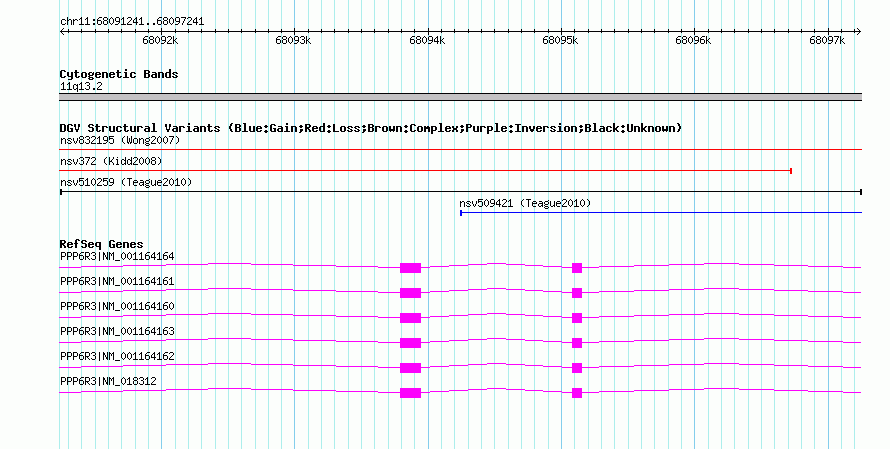Open transcript PPP6R3|NM_001164163 label
This screenshot has width=890, height=449.
point(117,331)
